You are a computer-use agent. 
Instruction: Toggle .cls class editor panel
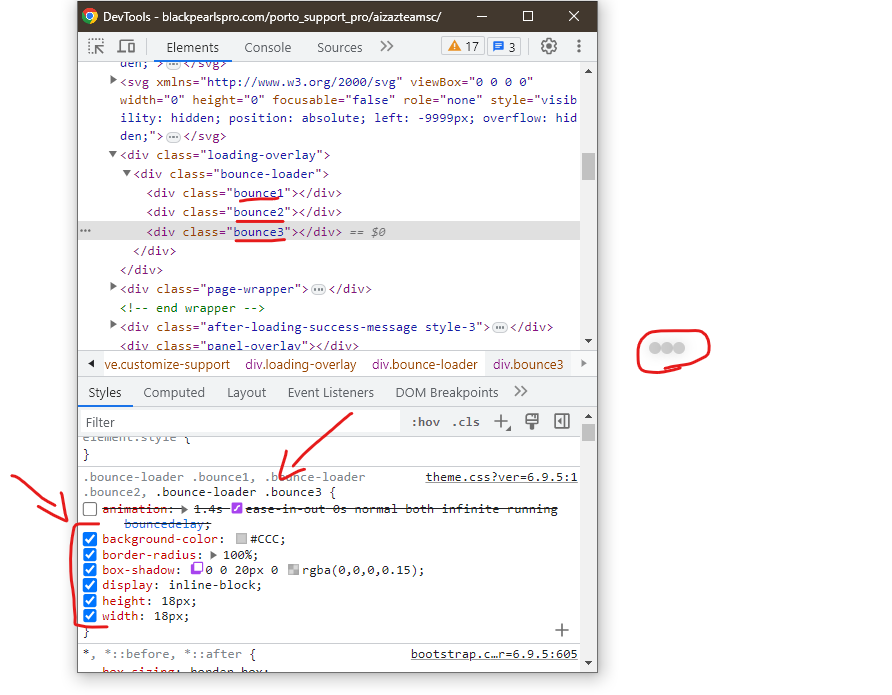click(465, 422)
